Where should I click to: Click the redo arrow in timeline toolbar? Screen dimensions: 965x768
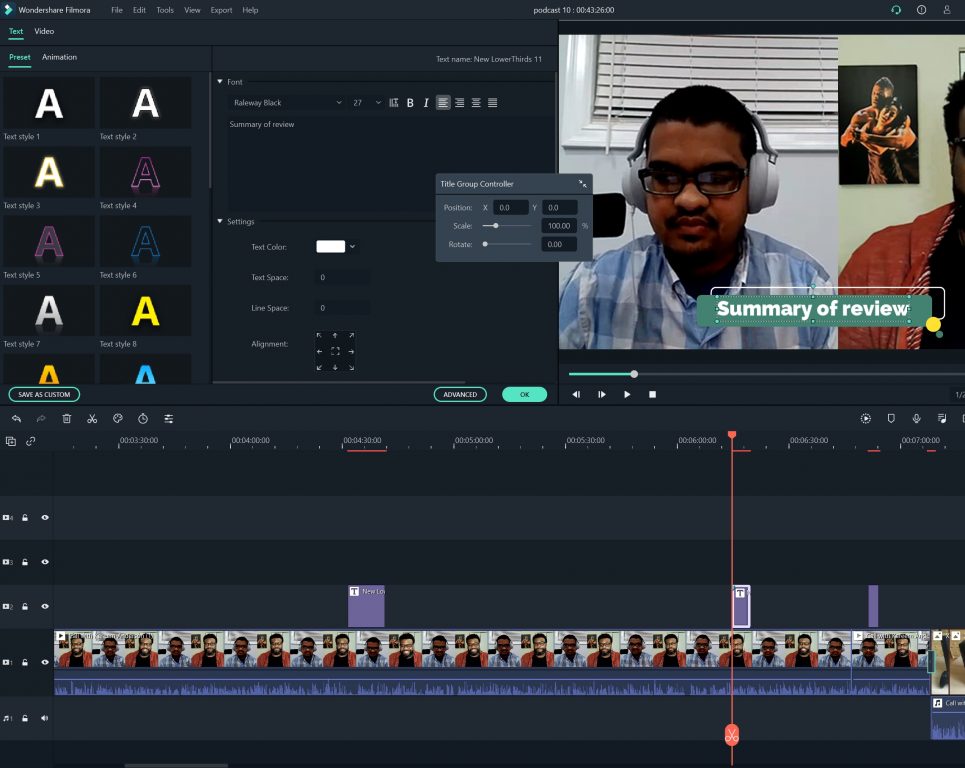[x=41, y=418]
